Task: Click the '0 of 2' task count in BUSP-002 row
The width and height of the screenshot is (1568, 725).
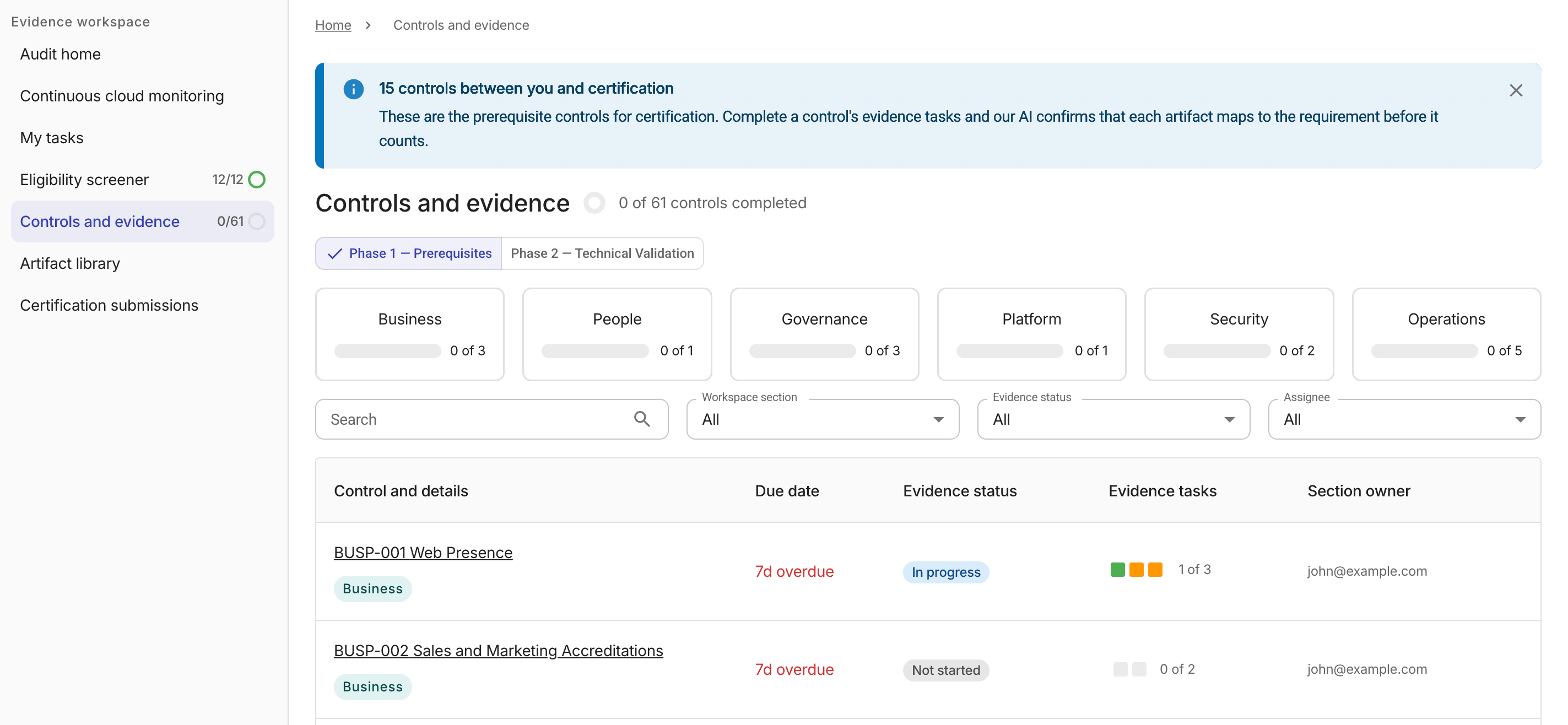Action: click(1177, 669)
